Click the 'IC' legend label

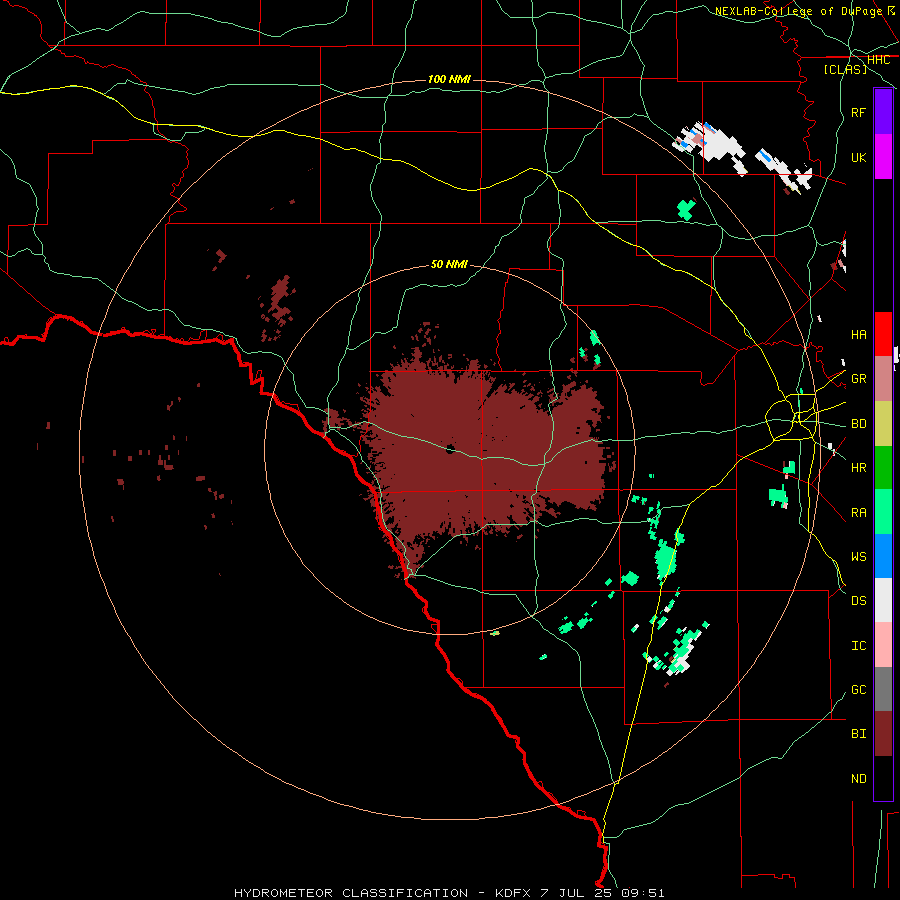[x=858, y=645]
